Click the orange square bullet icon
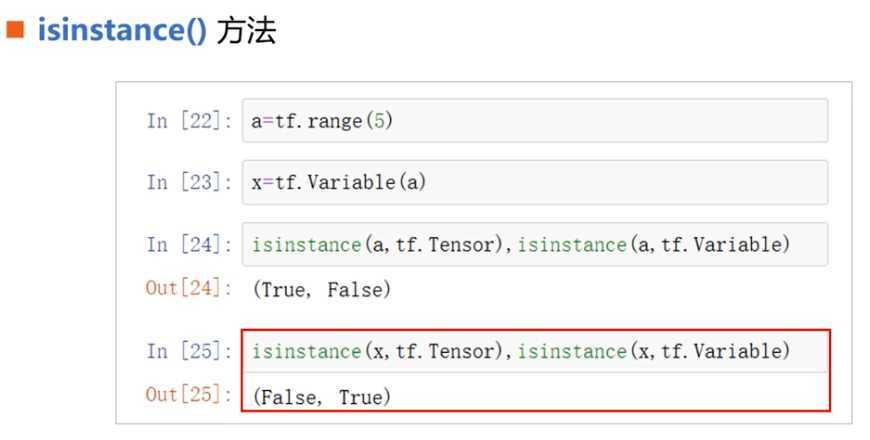This screenshot has height=440, width=870. [14, 29]
